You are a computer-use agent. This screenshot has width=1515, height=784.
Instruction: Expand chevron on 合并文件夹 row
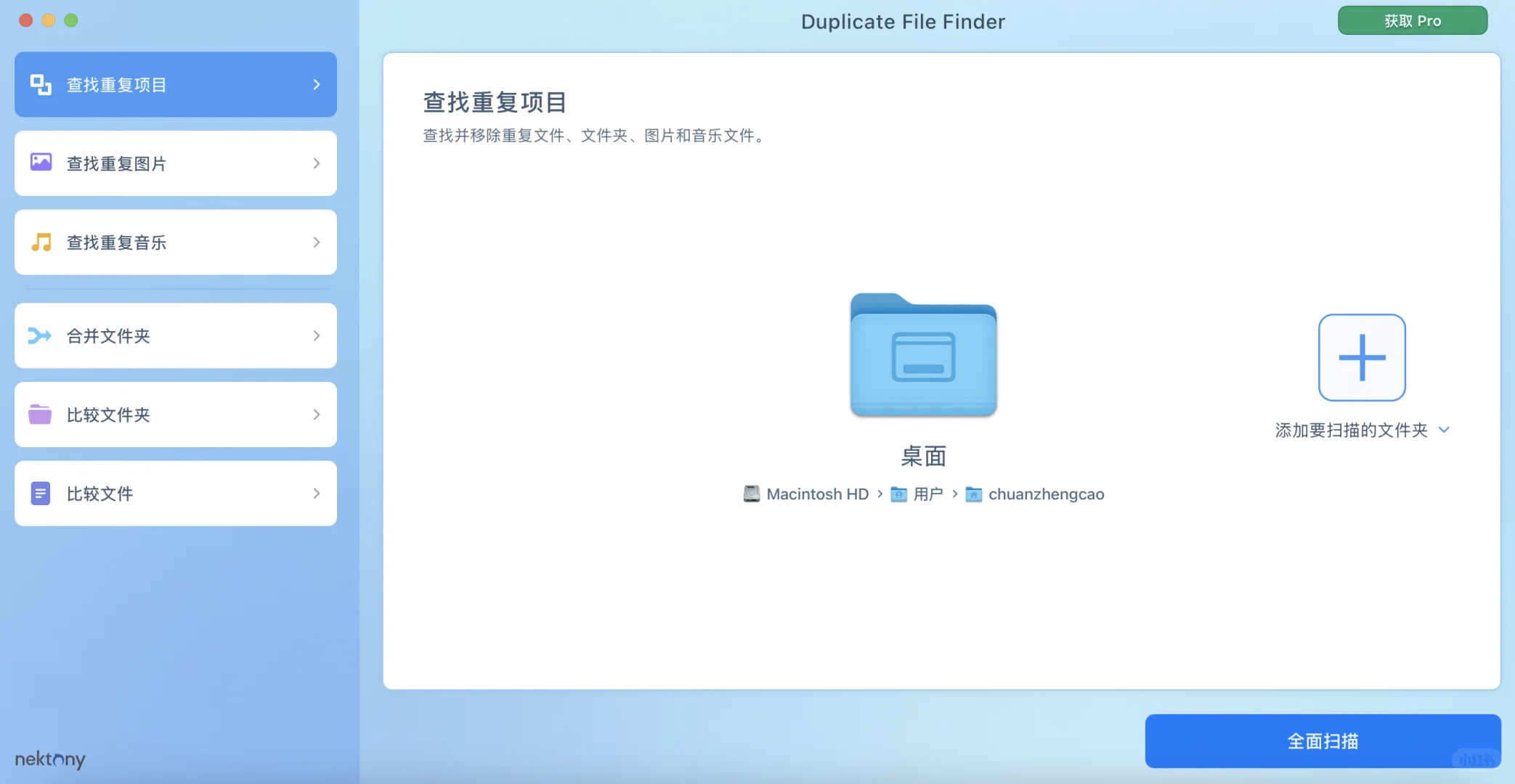pos(317,335)
